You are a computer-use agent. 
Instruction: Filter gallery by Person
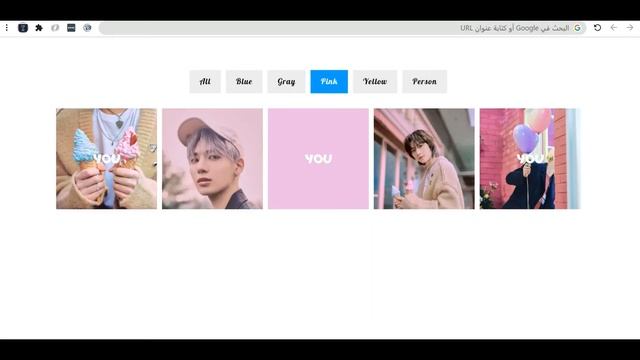click(424, 82)
